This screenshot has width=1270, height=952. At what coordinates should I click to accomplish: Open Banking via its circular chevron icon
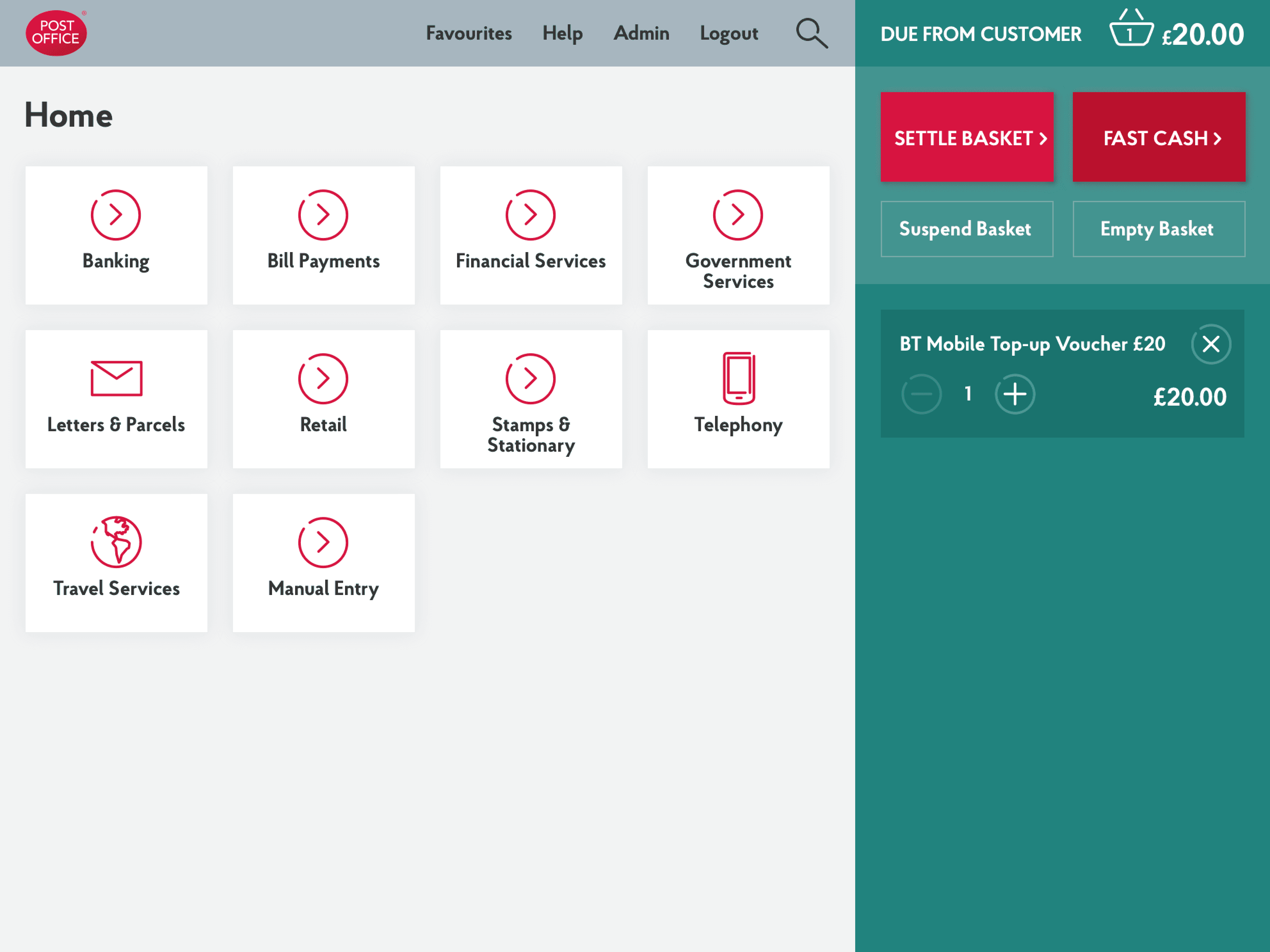(116, 215)
